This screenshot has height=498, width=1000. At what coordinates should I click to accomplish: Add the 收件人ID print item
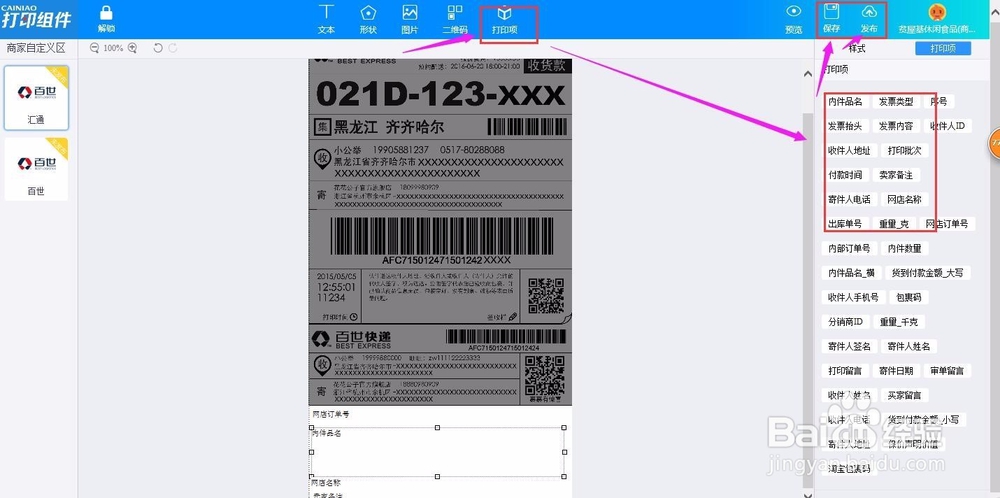pyautogui.click(x=947, y=126)
